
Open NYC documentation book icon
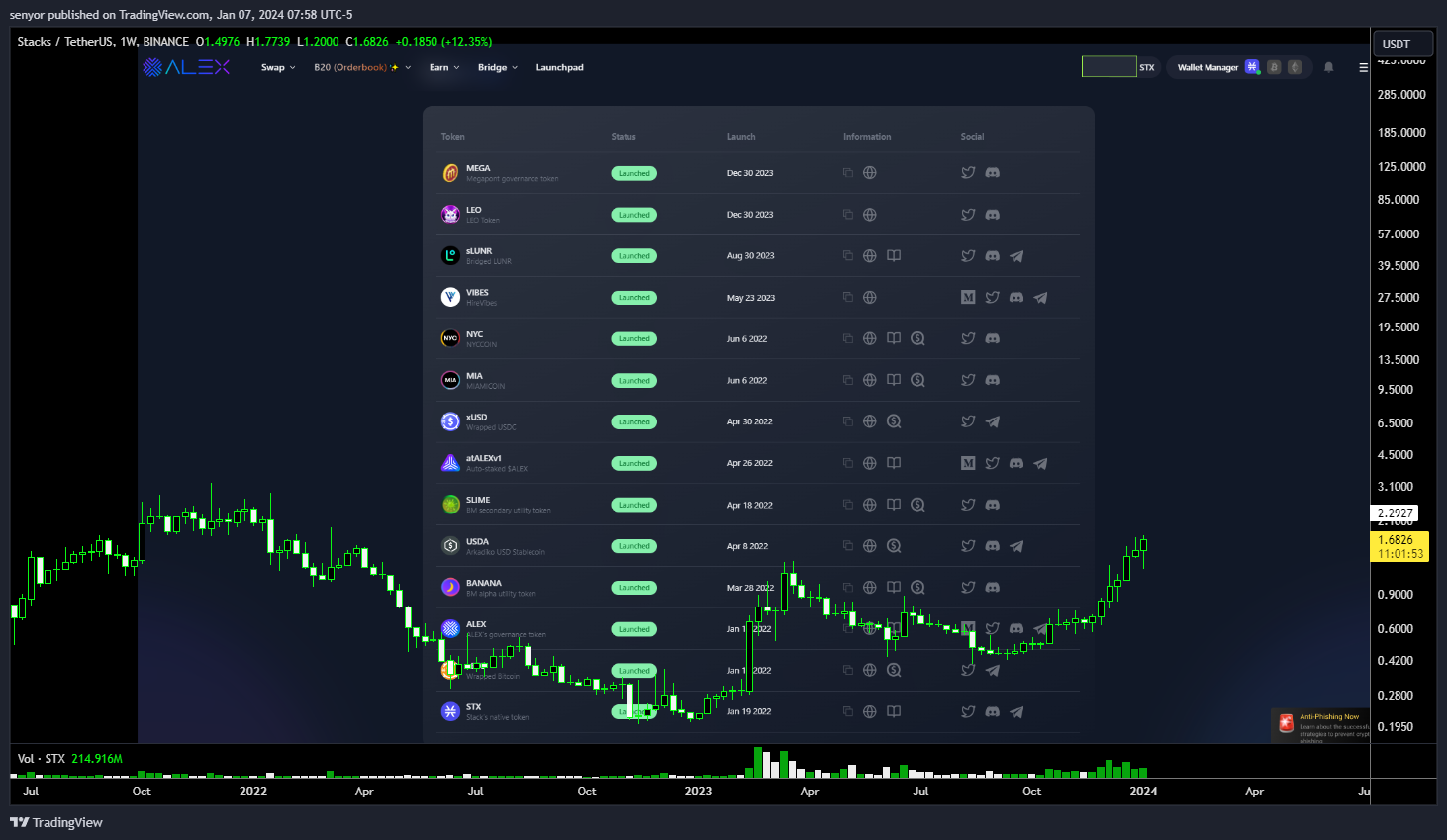894,338
